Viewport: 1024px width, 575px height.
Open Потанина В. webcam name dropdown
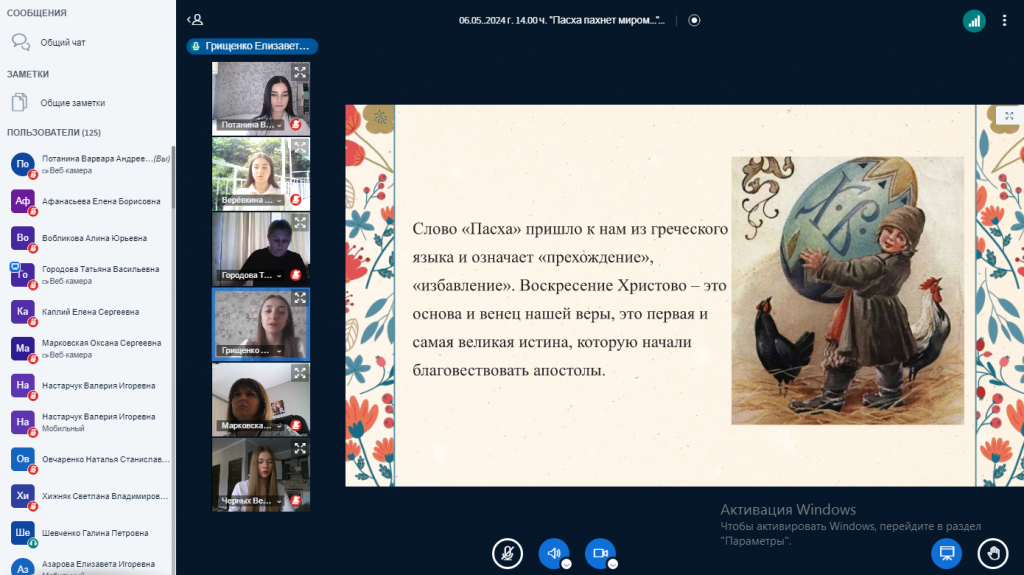pos(251,125)
